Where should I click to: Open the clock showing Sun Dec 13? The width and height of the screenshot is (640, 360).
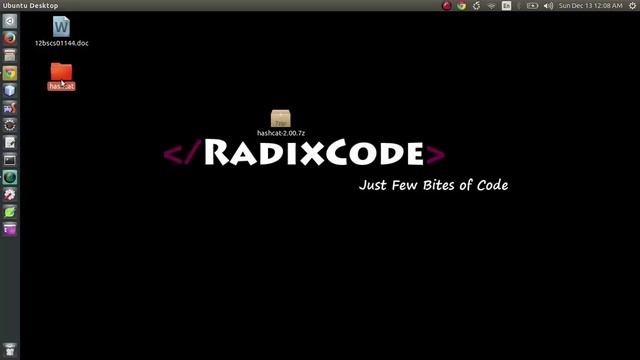click(x=591, y=6)
